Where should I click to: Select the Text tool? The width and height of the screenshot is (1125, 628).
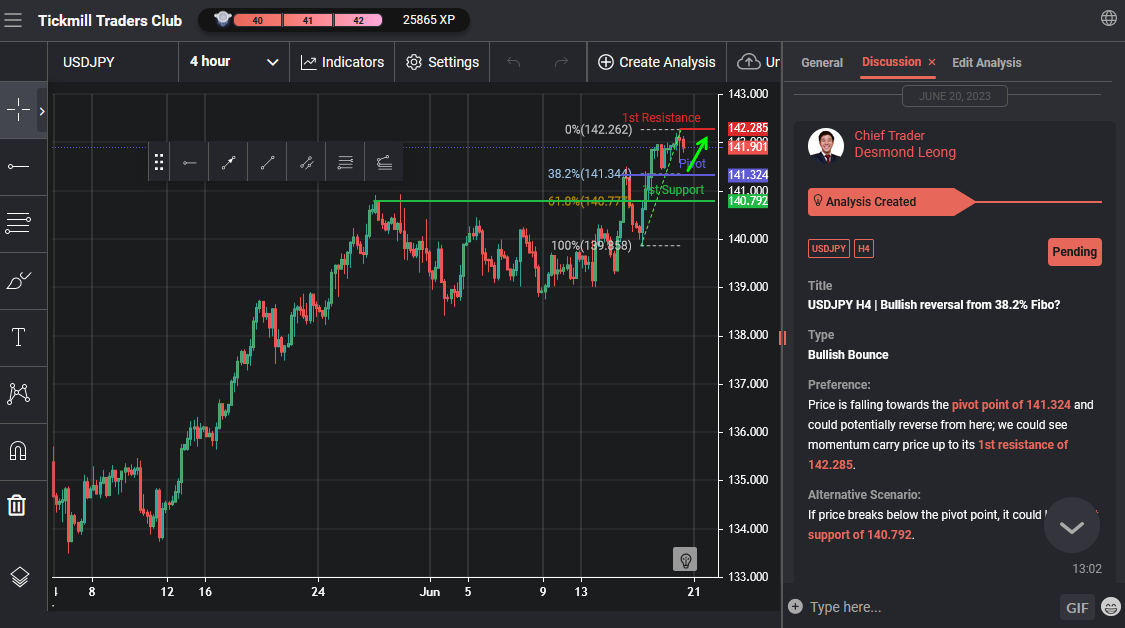(18, 337)
